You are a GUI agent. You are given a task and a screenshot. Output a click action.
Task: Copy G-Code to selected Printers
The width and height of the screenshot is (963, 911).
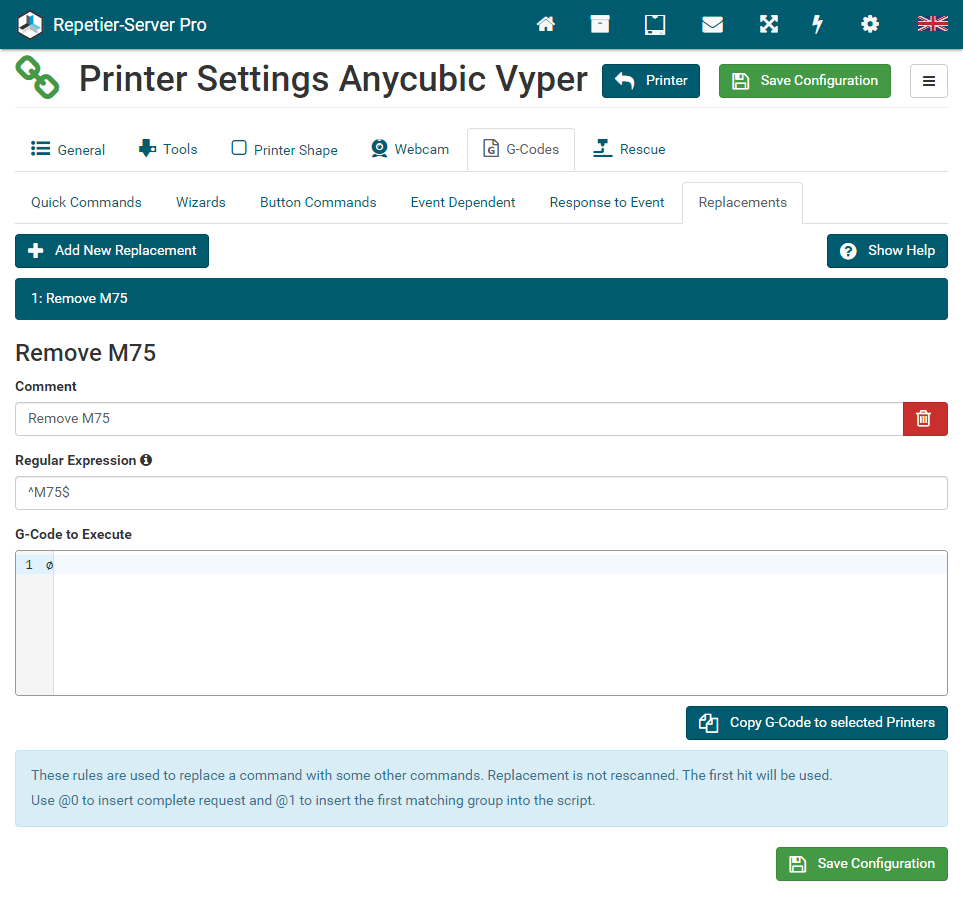[x=816, y=723]
